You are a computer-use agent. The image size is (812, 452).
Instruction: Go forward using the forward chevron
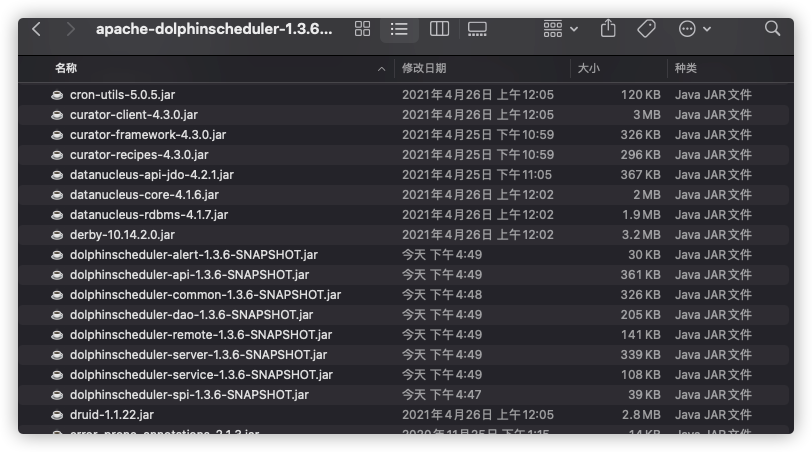click(70, 29)
